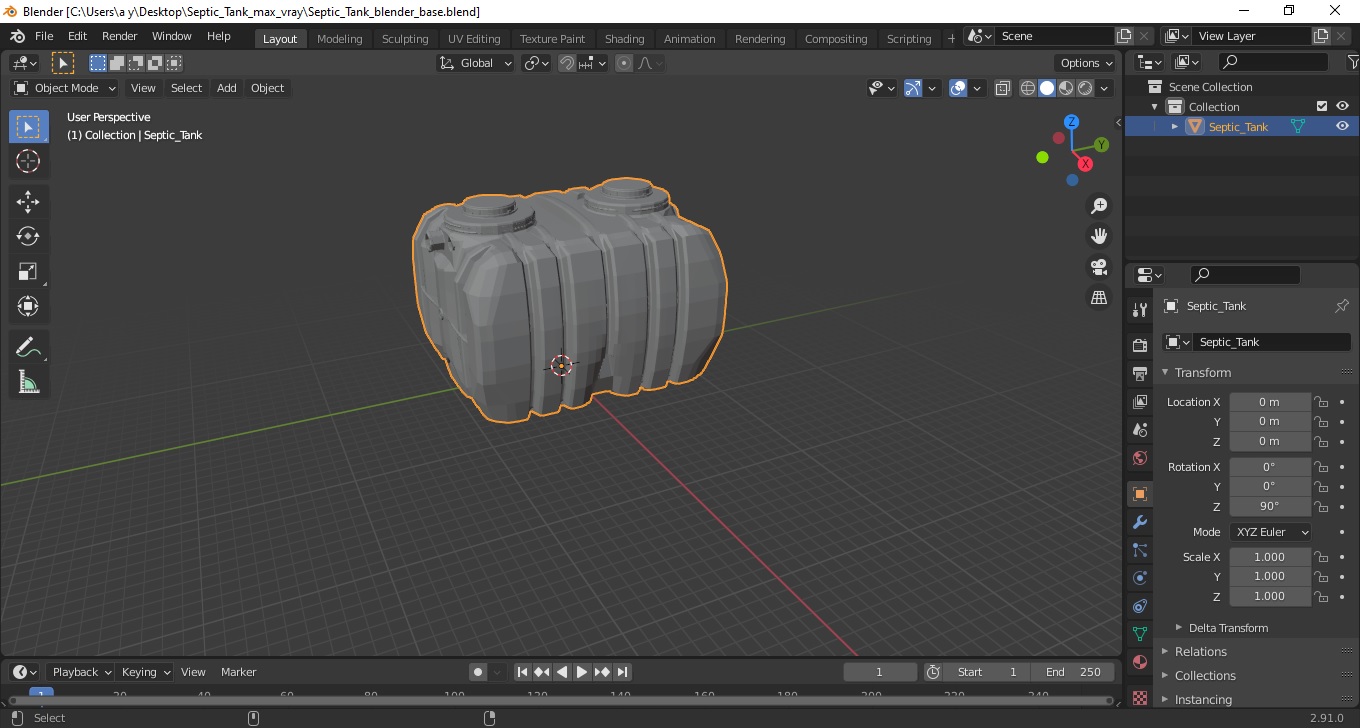Open the viewport Options dropdown
This screenshot has height=728, width=1360.
1086,63
